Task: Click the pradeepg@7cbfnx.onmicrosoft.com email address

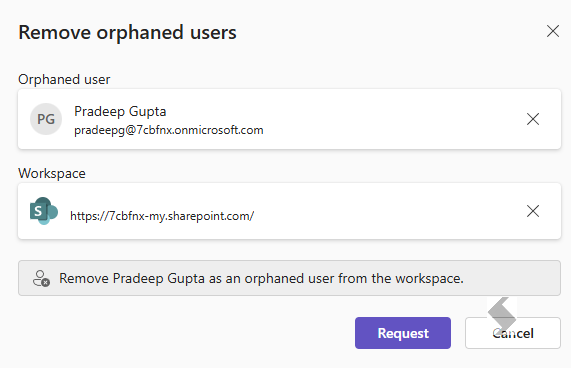Action: 169,130
